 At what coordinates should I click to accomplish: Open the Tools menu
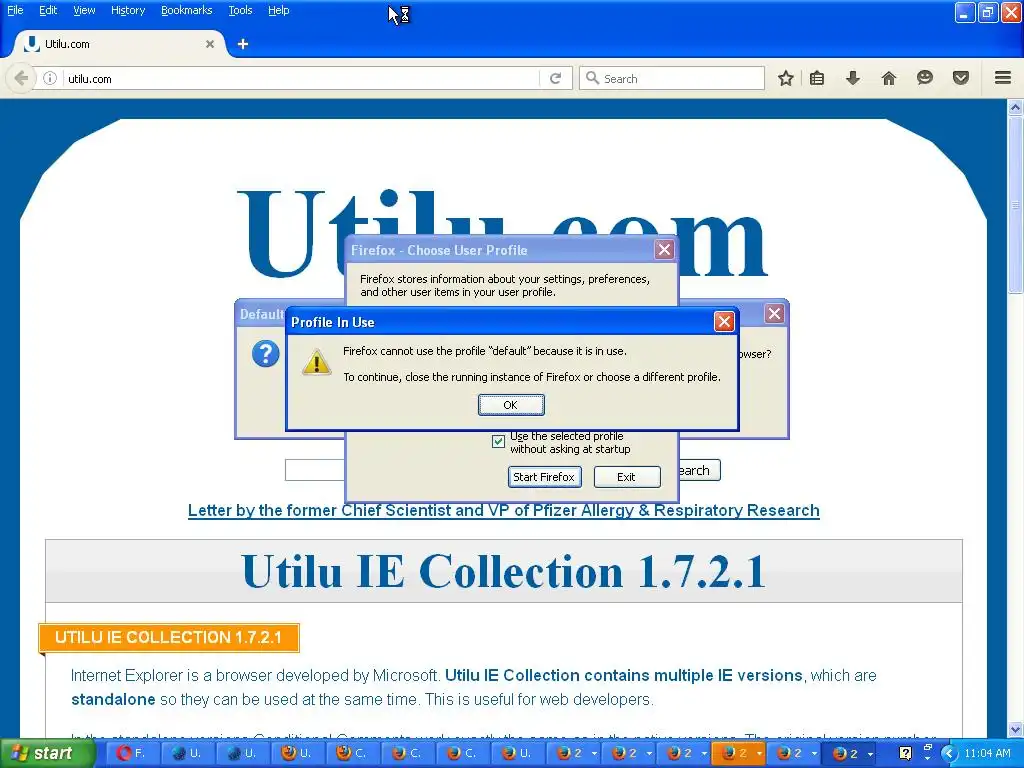(x=240, y=10)
